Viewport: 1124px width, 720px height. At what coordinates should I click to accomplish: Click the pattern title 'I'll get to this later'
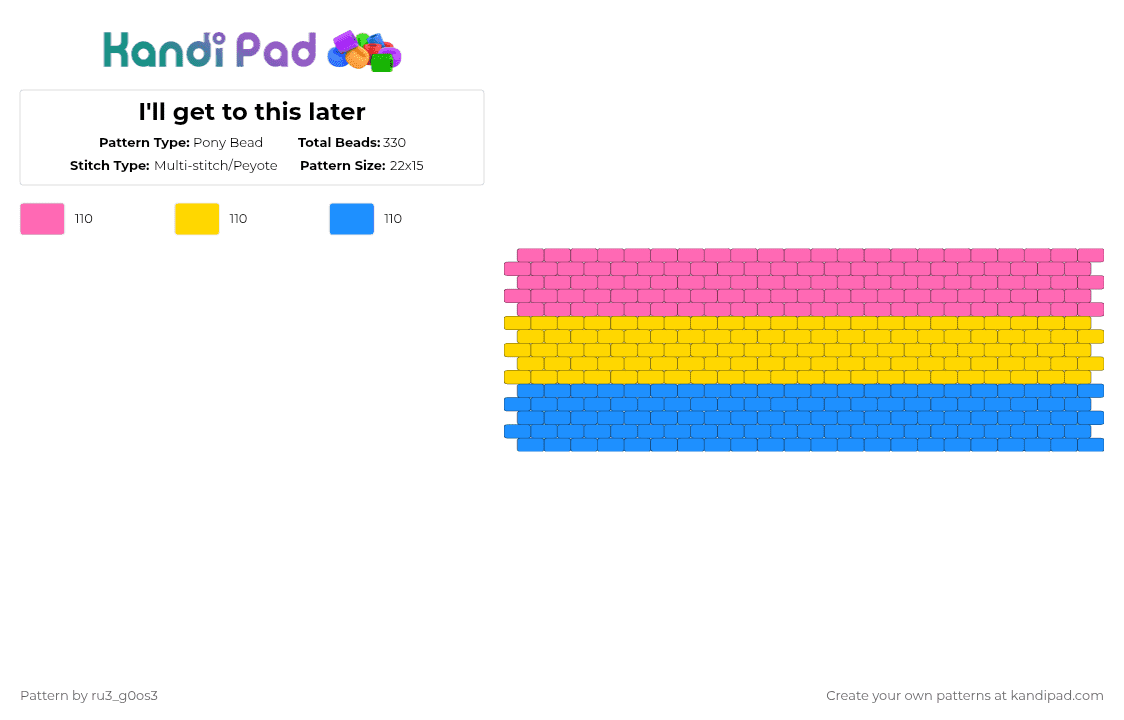coord(252,112)
